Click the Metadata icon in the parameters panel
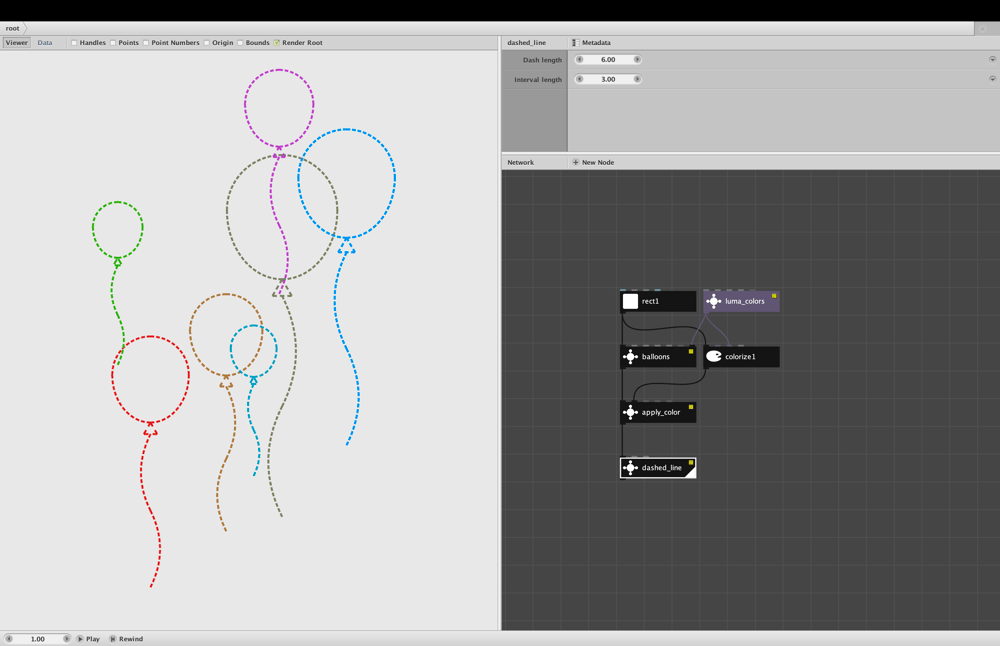Image resolution: width=1000 pixels, height=646 pixels. click(575, 43)
